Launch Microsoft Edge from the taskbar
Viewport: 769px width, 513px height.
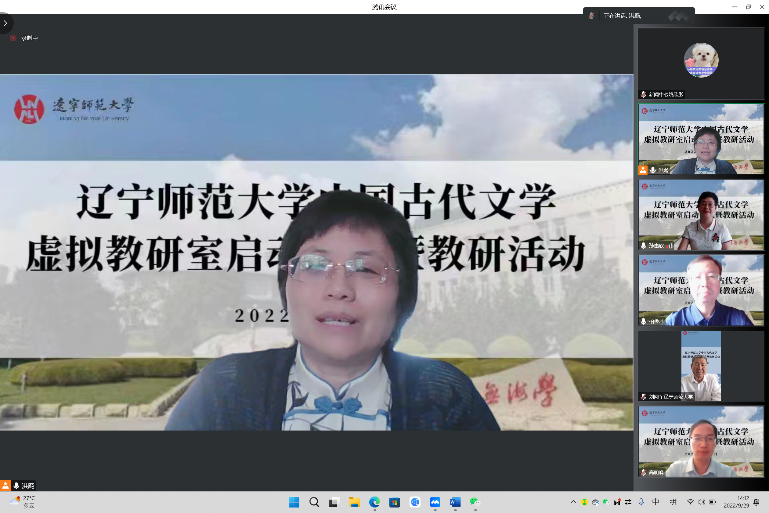coord(374,502)
